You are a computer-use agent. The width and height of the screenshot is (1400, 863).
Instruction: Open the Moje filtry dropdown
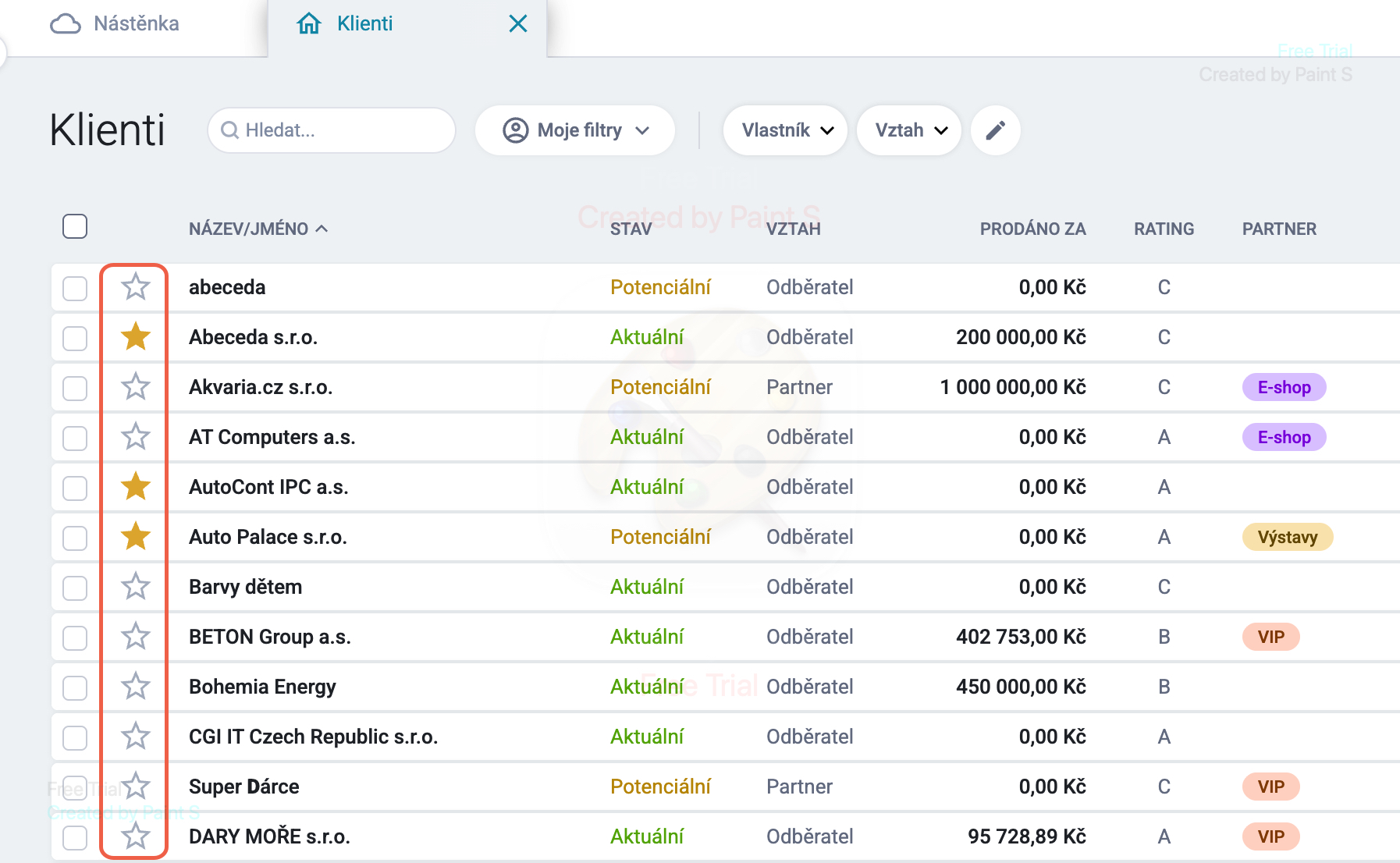(x=575, y=130)
